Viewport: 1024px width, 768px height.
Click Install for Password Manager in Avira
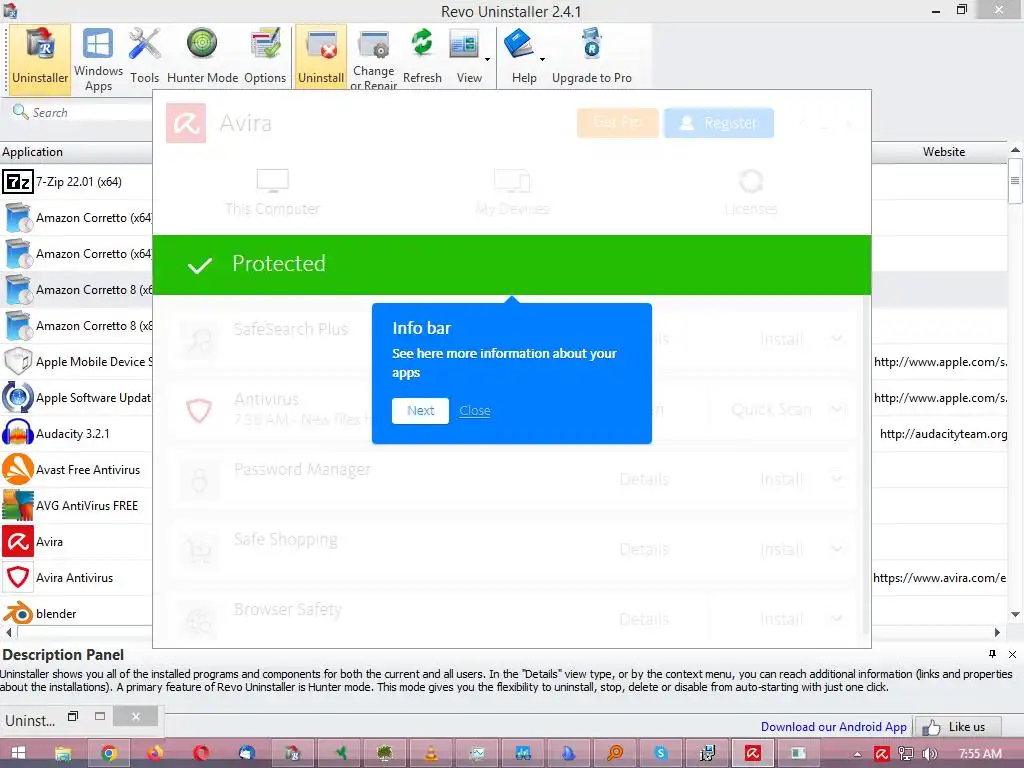[781, 479]
